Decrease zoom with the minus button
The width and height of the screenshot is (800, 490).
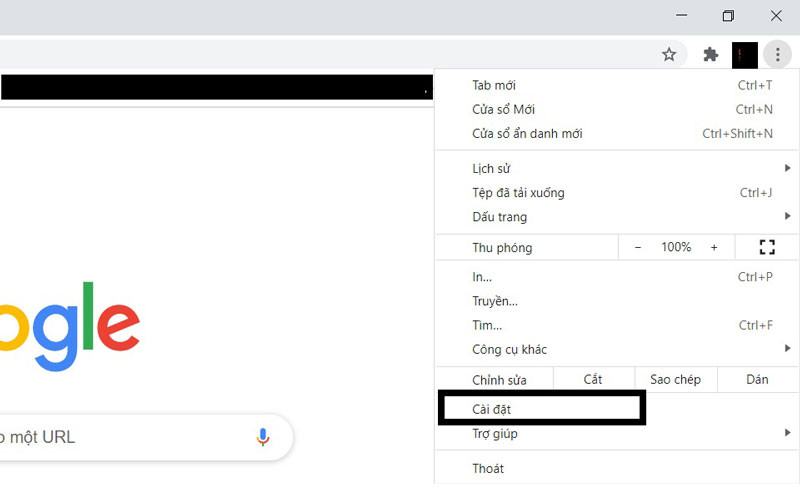pos(638,247)
